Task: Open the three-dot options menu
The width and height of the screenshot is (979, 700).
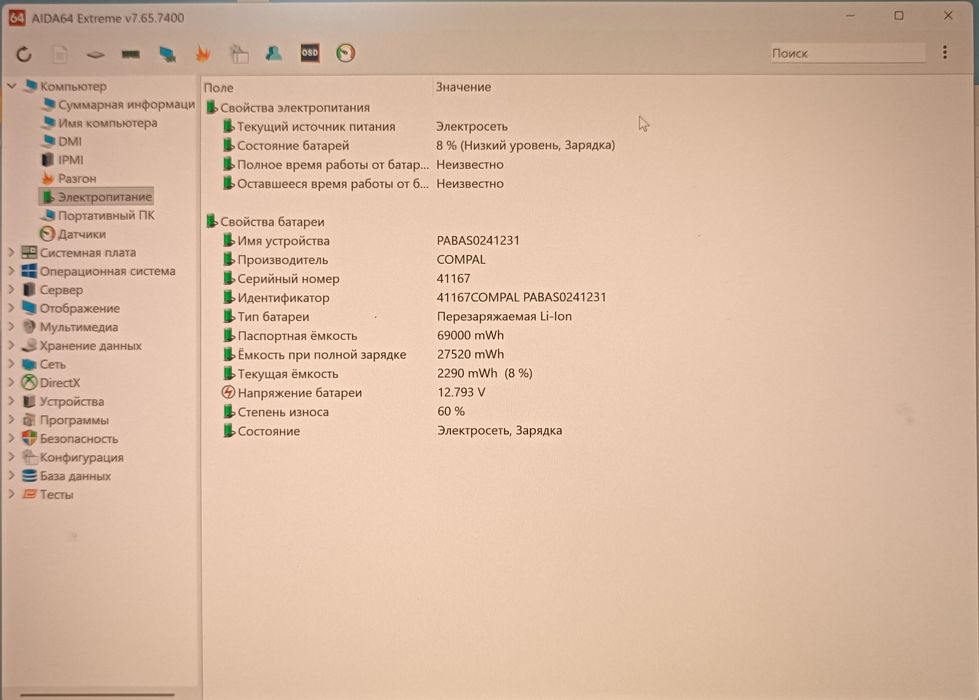Action: (945, 52)
